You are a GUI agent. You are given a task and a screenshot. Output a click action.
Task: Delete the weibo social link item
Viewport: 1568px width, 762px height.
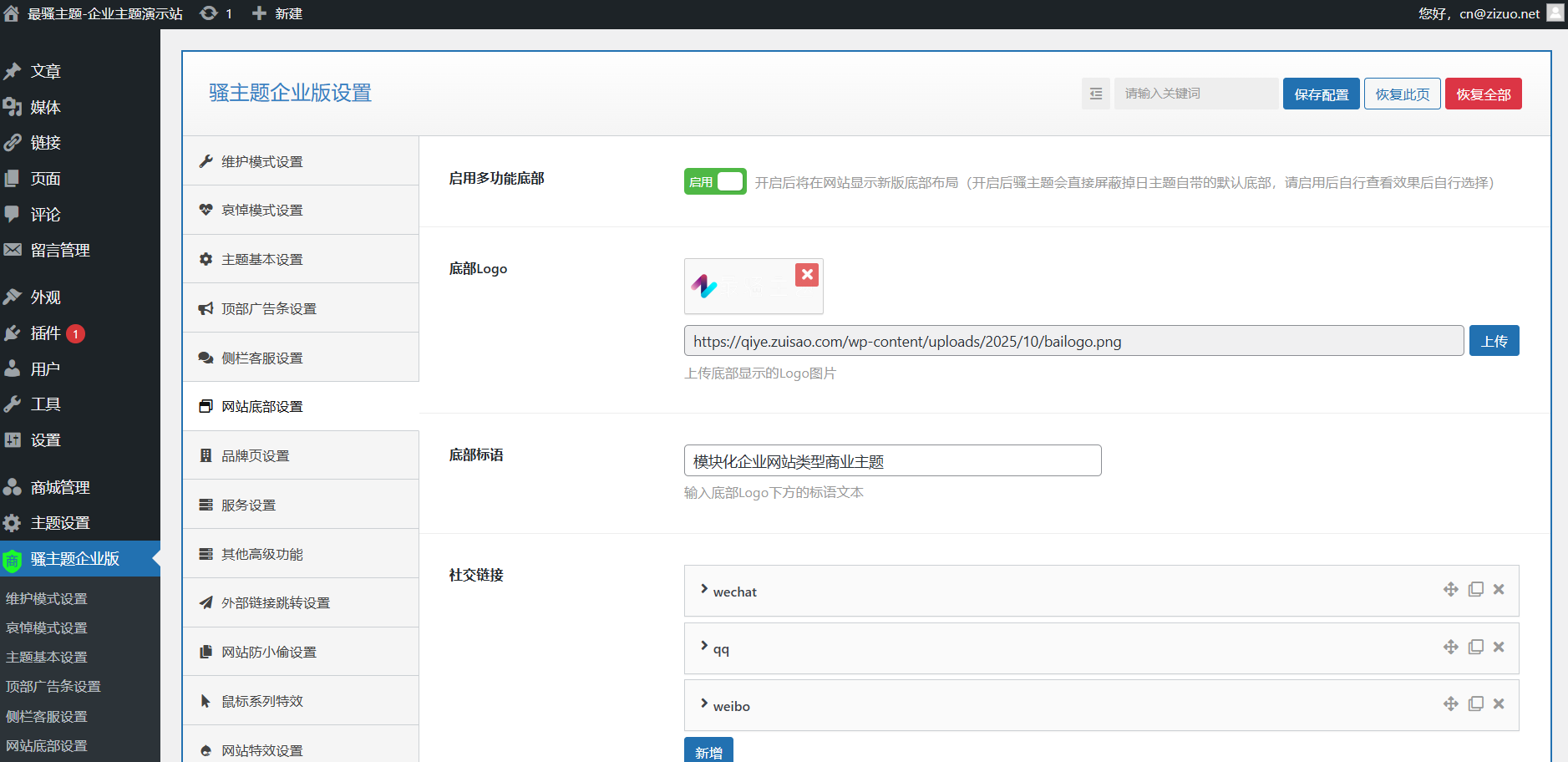tap(1499, 704)
